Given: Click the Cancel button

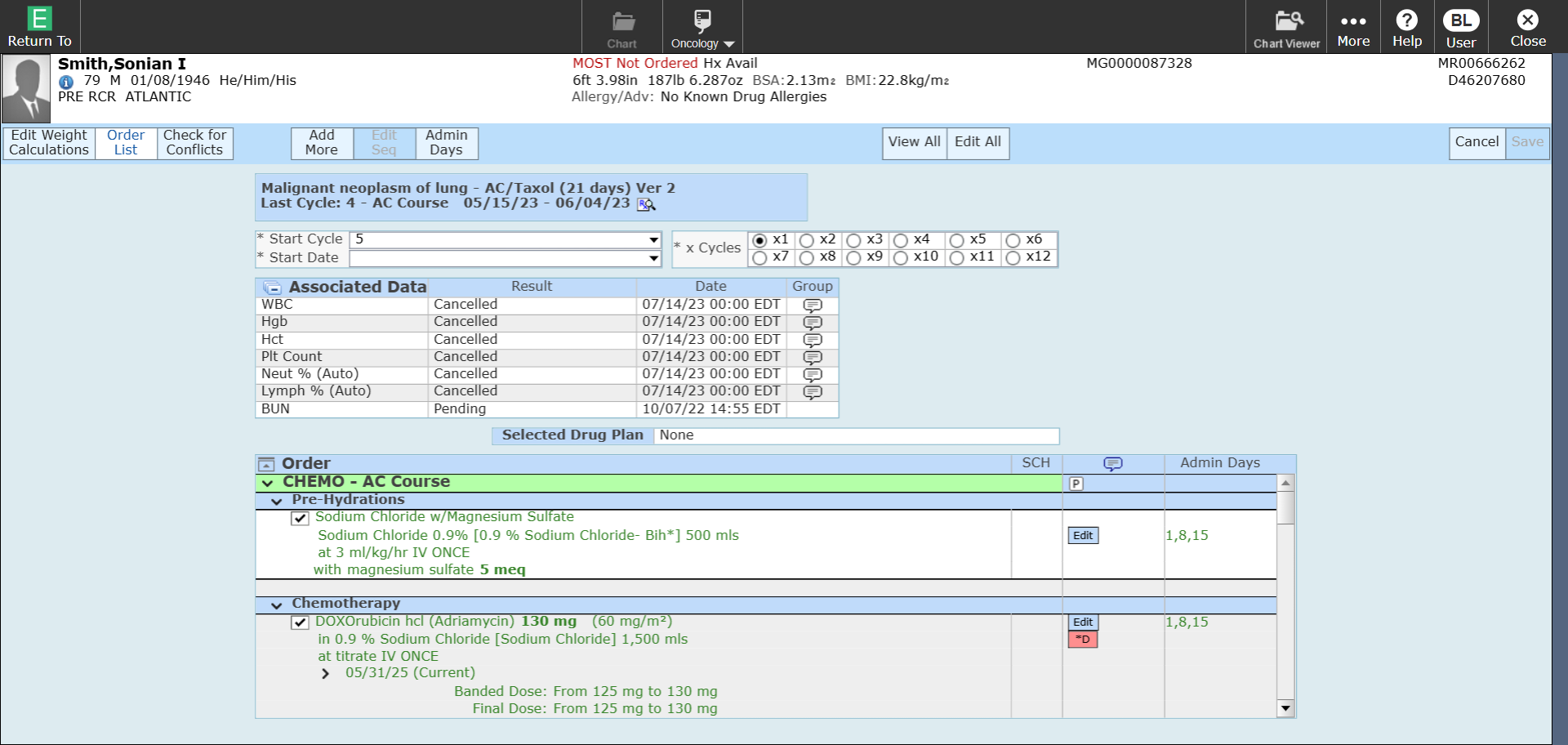Looking at the screenshot, I should tap(1477, 143).
